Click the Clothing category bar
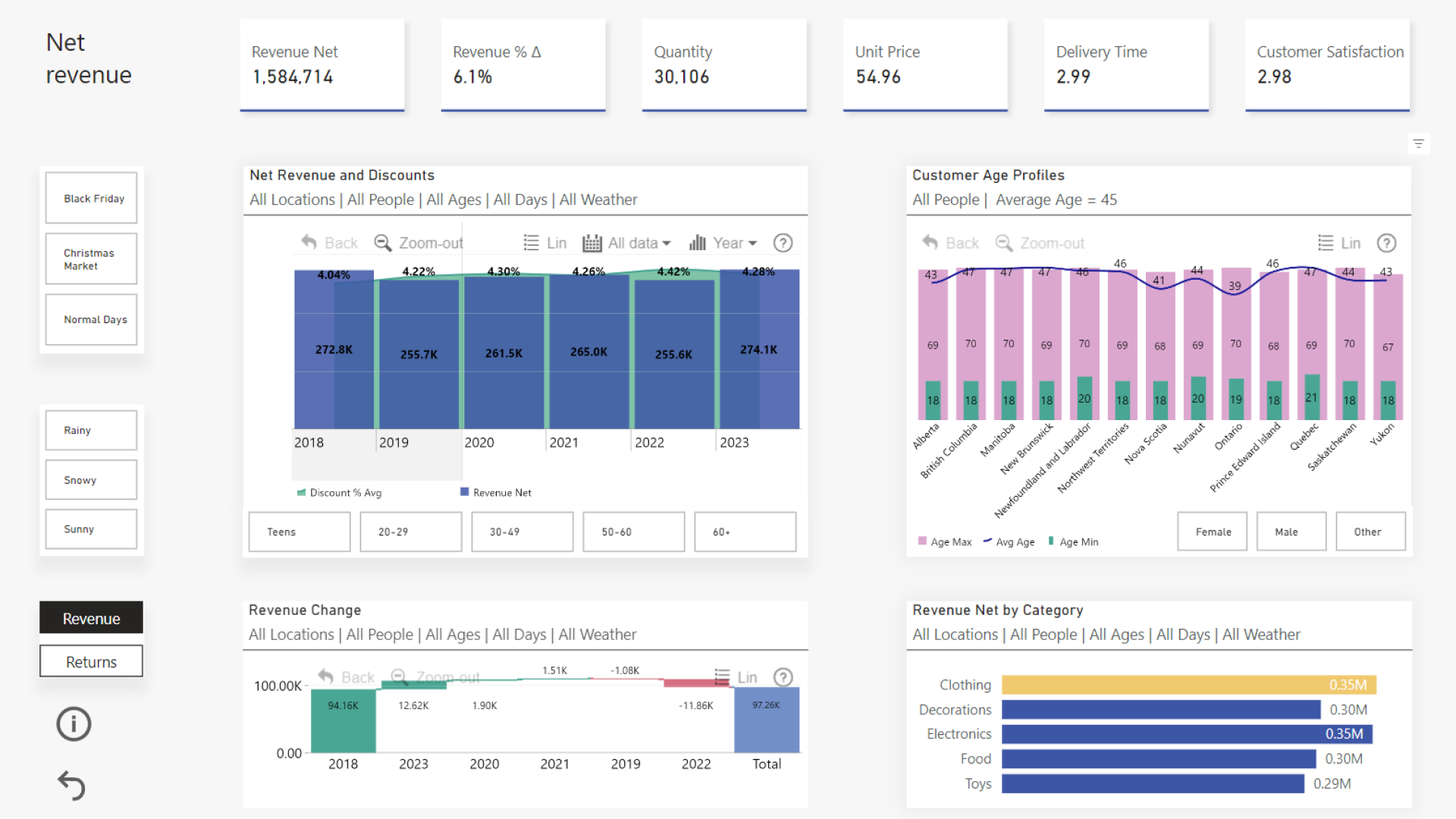This screenshot has height=819, width=1456. [1188, 685]
